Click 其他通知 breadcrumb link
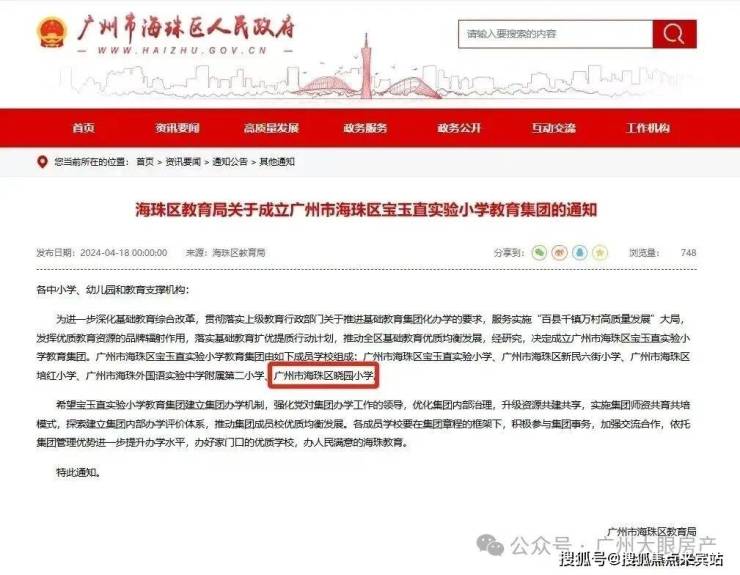 click(277, 162)
